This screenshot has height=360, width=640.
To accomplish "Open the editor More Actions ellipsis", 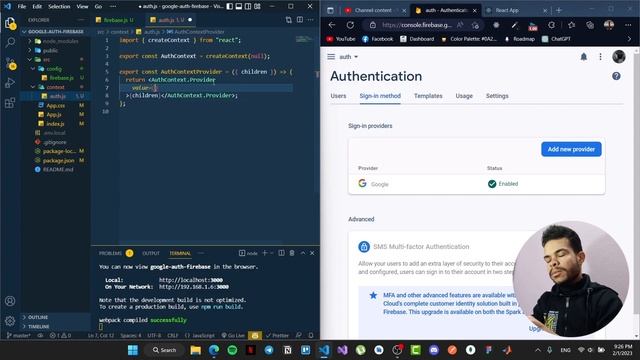I will point(311,20).
